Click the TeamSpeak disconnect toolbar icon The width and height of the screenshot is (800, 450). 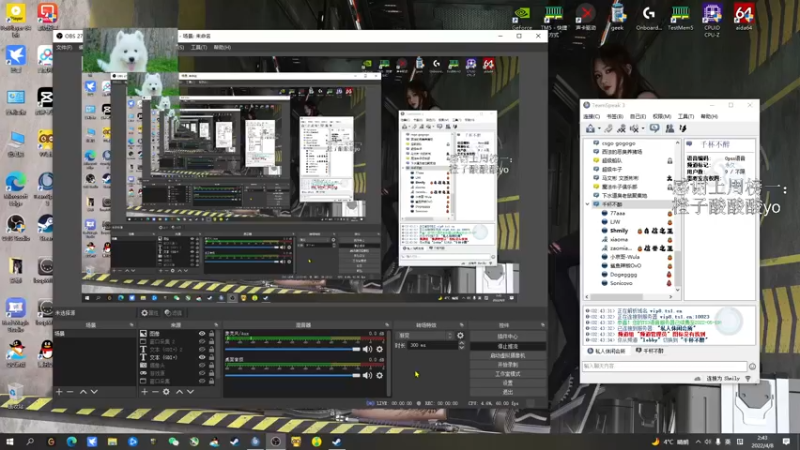click(x=608, y=128)
